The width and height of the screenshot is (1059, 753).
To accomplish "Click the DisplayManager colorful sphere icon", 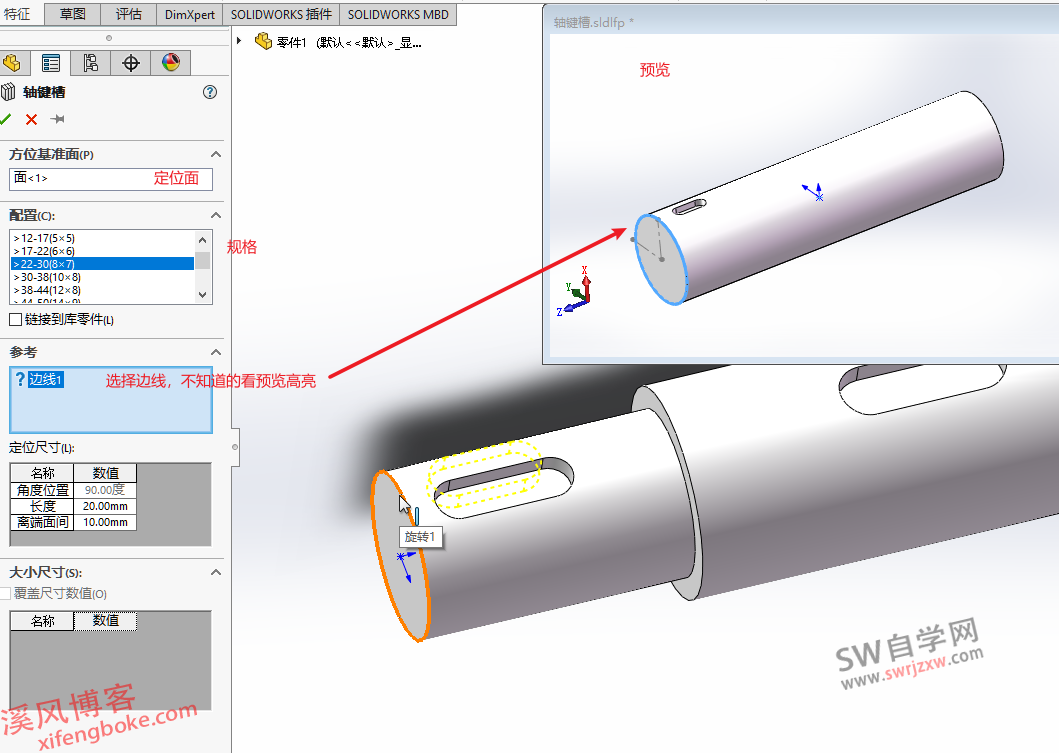I will 169,62.
